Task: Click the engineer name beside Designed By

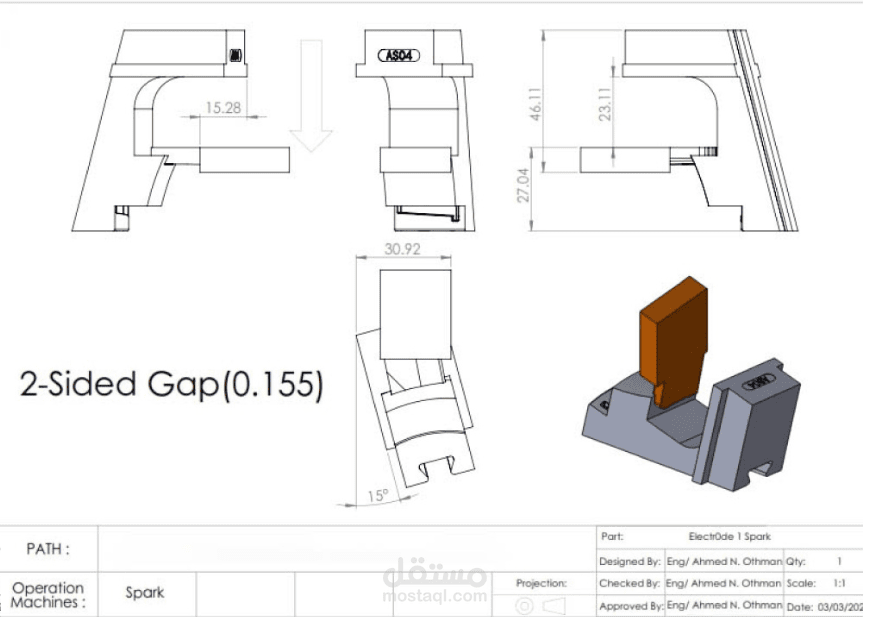Action: coord(724,562)
